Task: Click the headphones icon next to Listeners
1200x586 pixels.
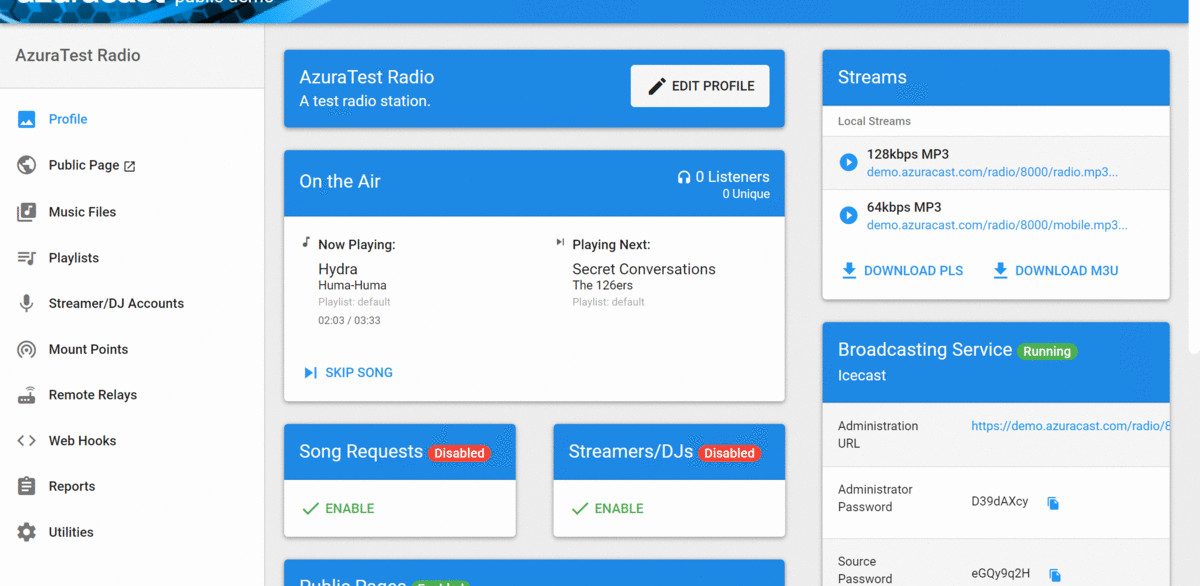Action: click(x=684, y=177)
